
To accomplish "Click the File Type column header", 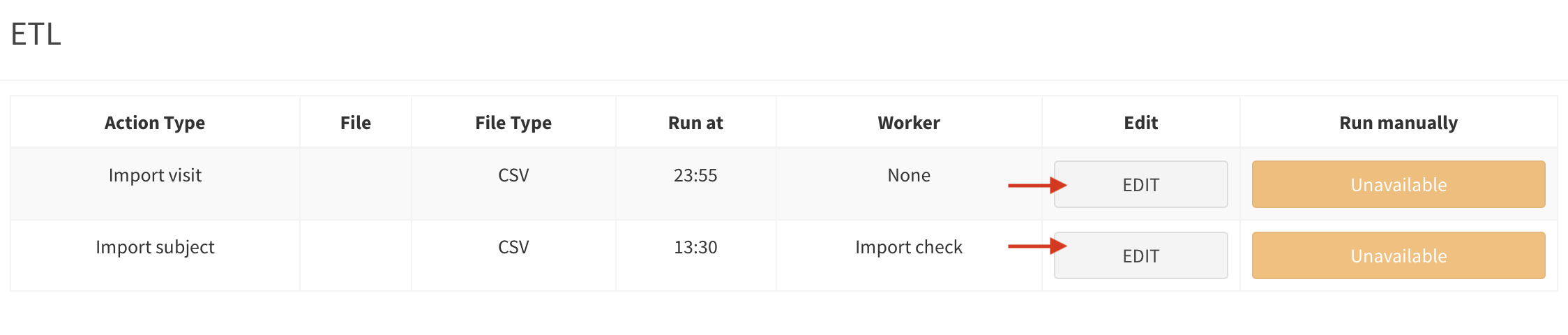I will click(x=513, y=123).
